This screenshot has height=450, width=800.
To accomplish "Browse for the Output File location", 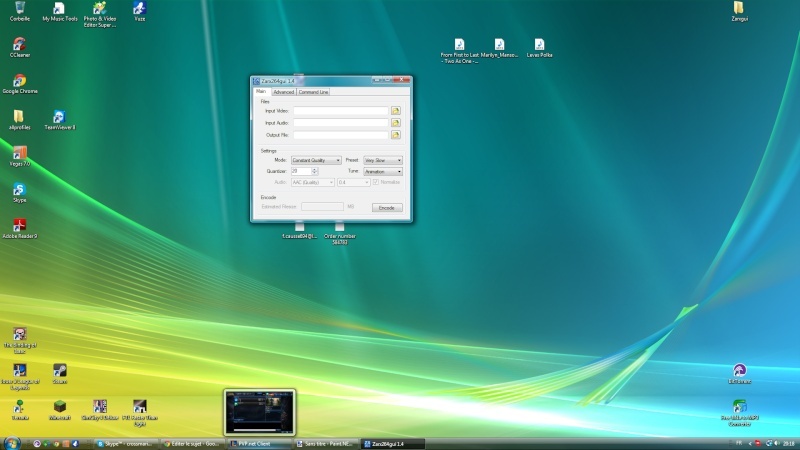I will point(395,135).
